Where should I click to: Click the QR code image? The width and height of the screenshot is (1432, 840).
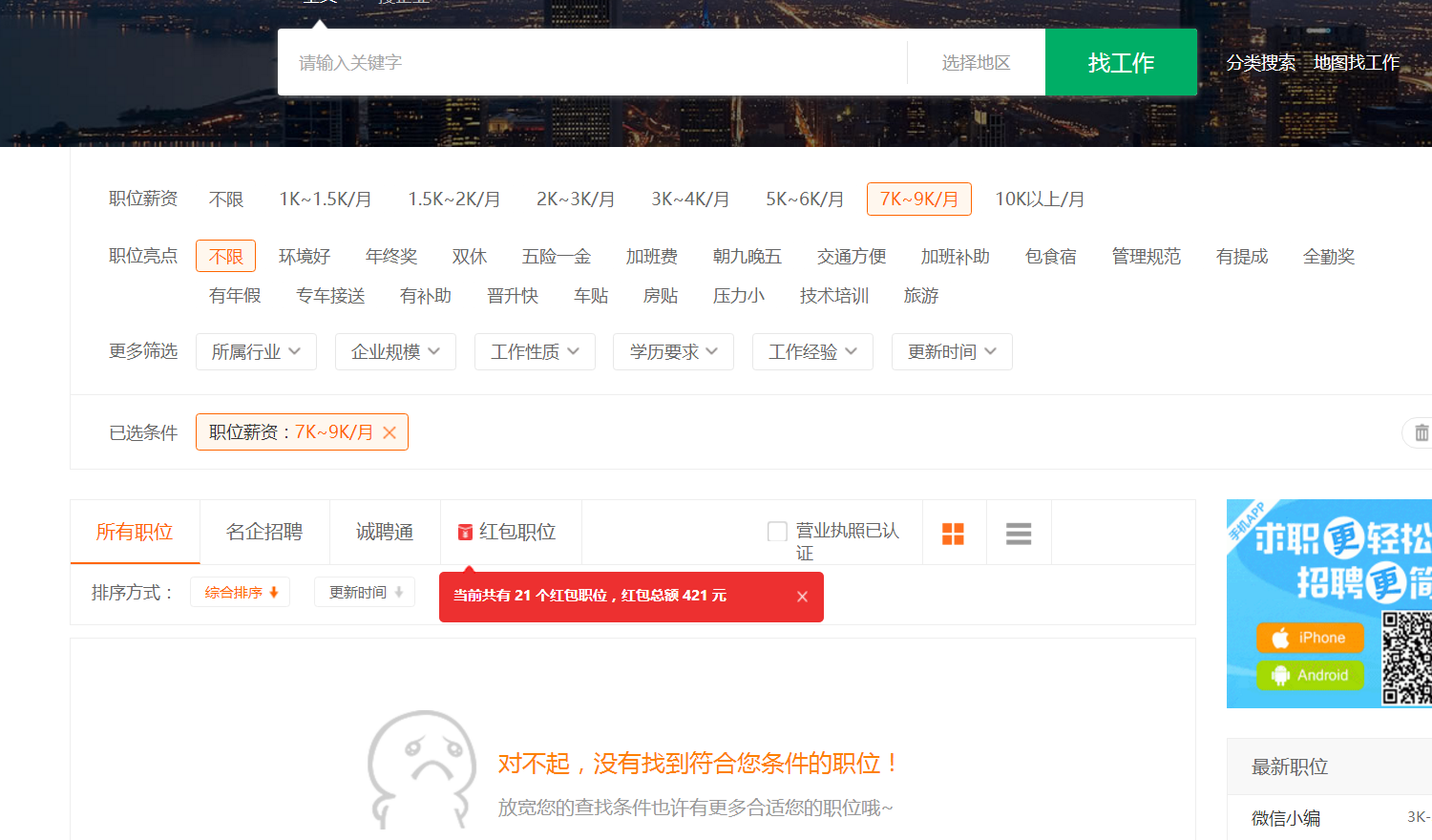click(x=1407, y=658)
